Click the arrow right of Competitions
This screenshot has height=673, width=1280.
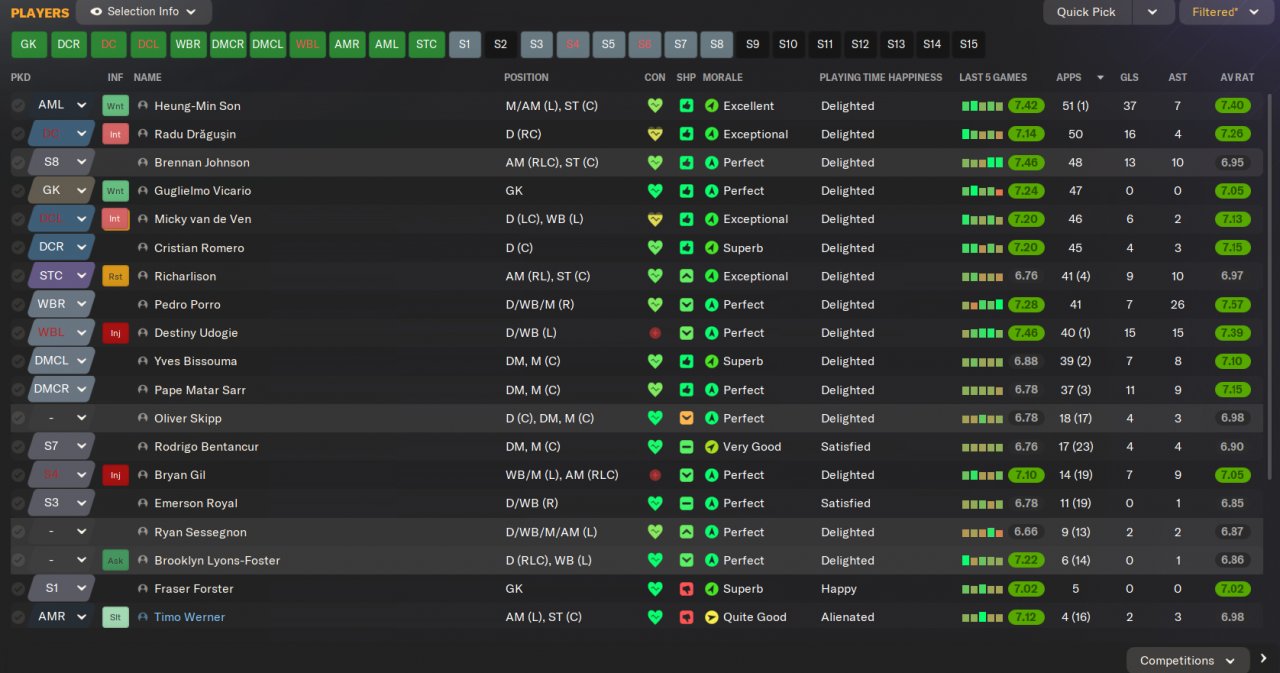pyautogui.click(x=1264, y=659)
